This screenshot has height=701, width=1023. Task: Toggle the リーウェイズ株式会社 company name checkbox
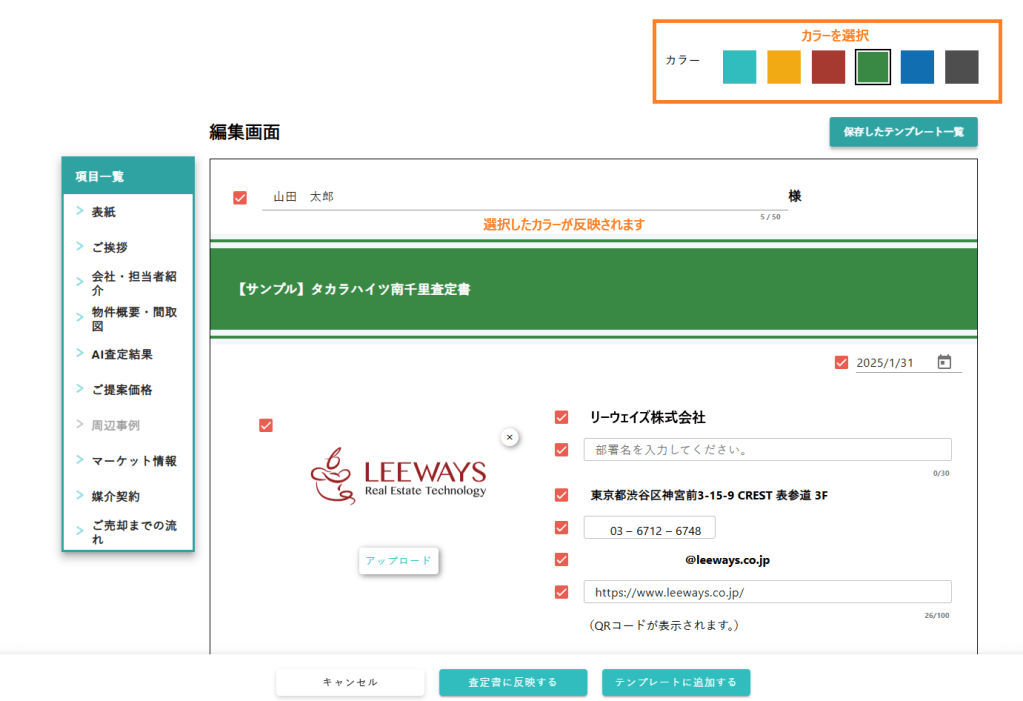(562, 417)
